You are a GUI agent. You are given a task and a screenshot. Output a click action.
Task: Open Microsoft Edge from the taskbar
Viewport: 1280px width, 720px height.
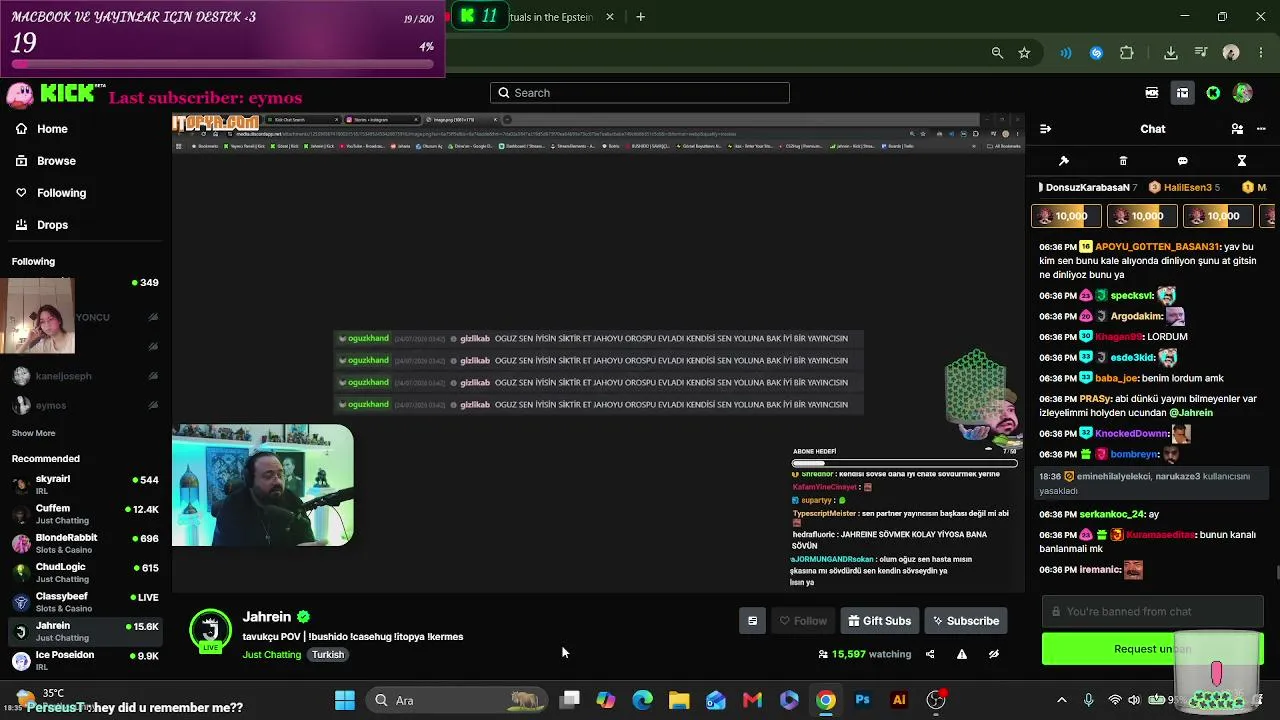point(642,700)
